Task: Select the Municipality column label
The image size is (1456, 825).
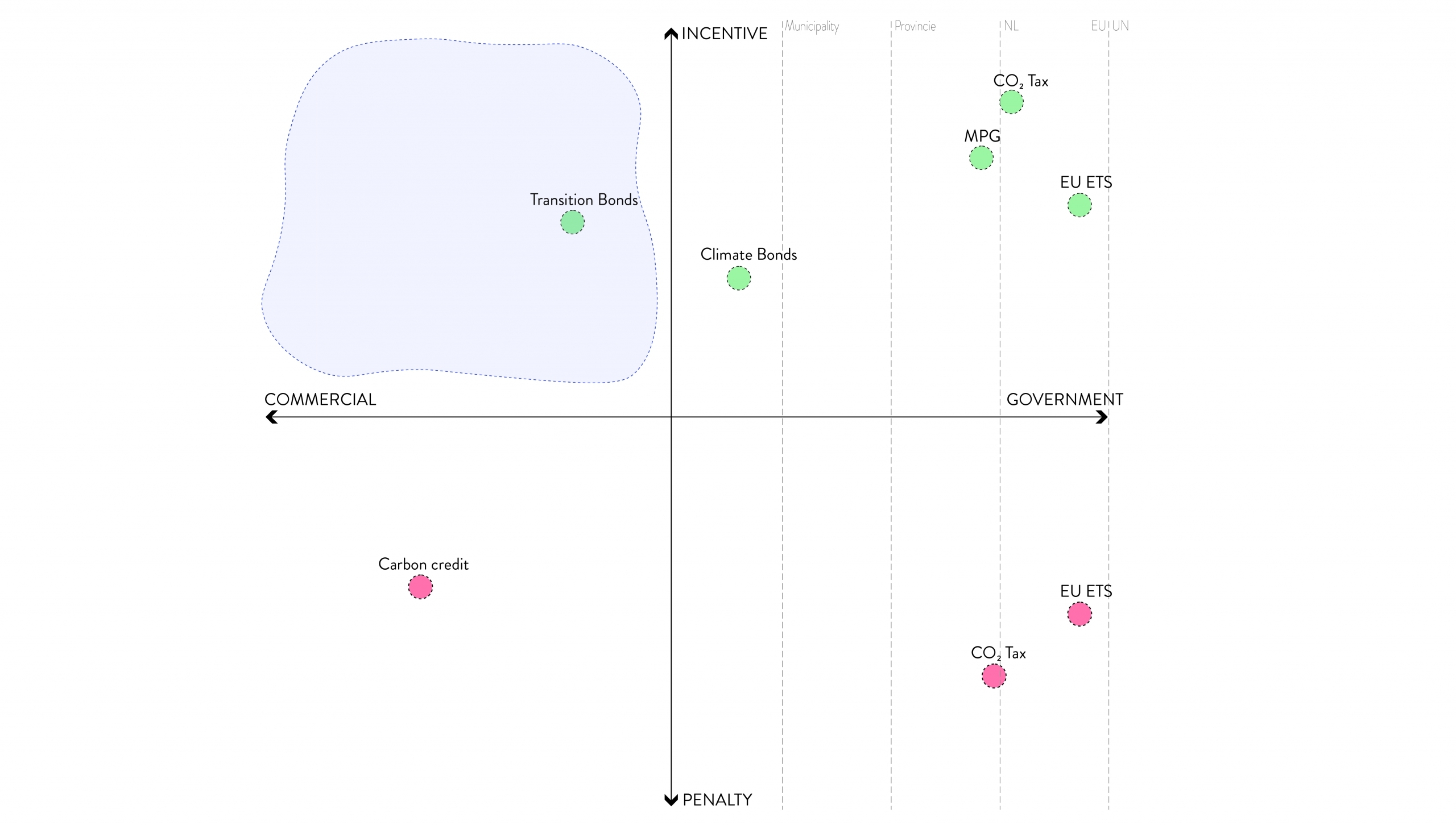Action: (812, 27)
